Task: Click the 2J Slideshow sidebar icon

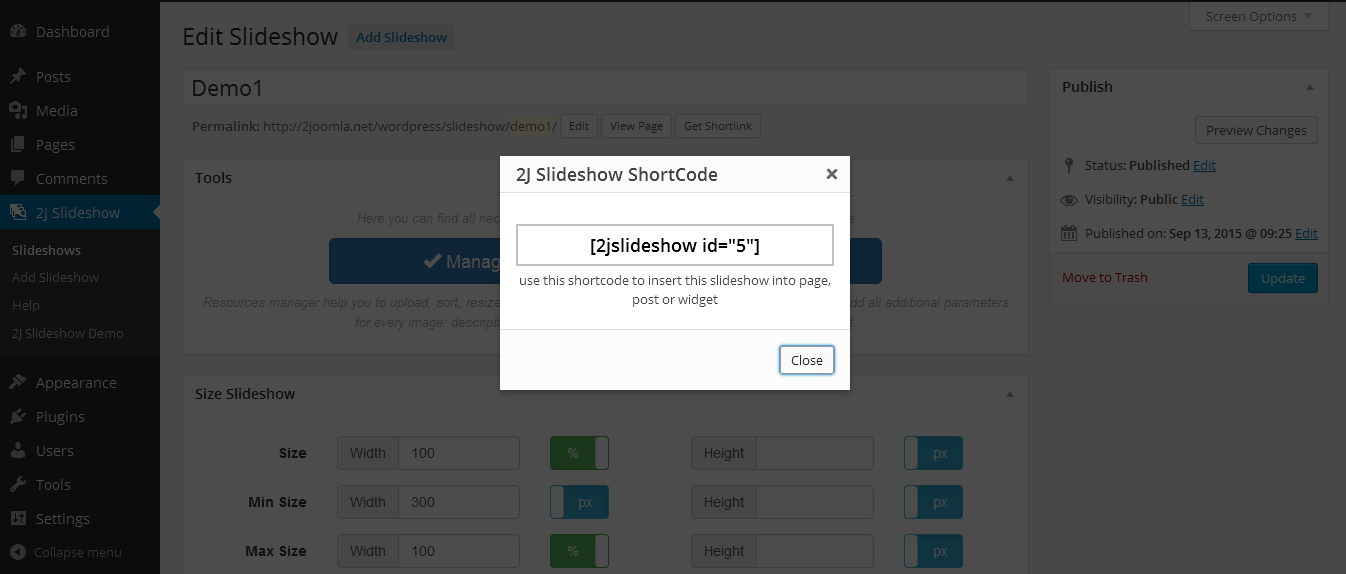Action: [18, 212]
